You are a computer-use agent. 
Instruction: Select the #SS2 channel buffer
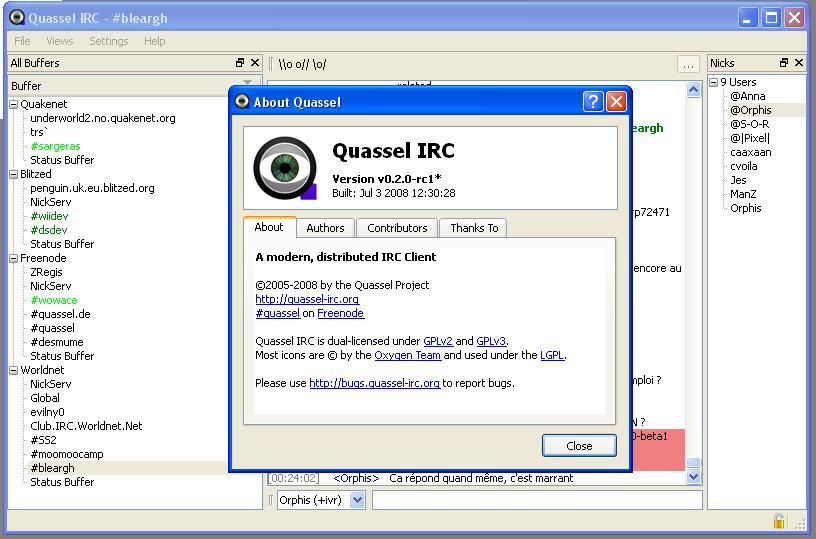(x=43, y=440)
